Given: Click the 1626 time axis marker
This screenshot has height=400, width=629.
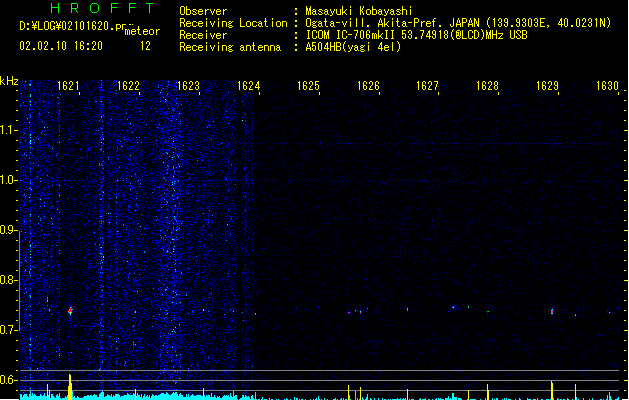Looking at the screenshot, I should 368,86.
